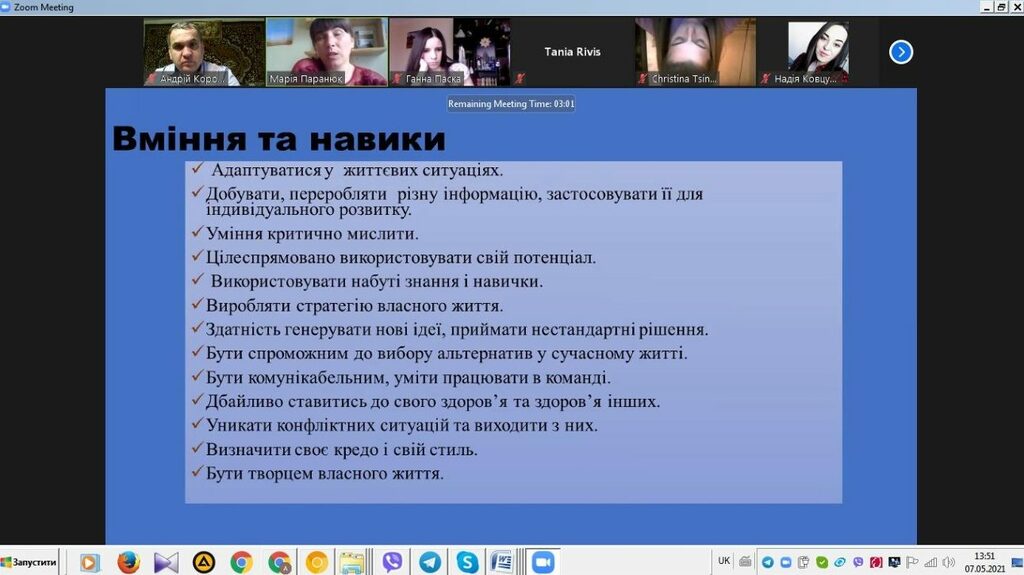Switch to the Zoom taskbar icon
Viewport: 1024px width, 575px height.
pyautogui.click(x=543, y=562)
